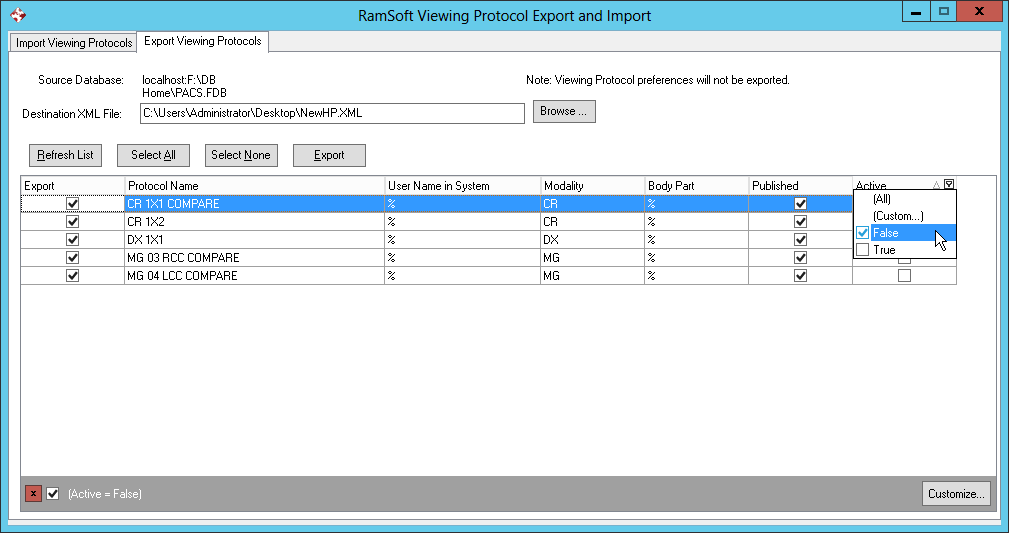Pick (Custom...) in the filter dropdown

897,216
